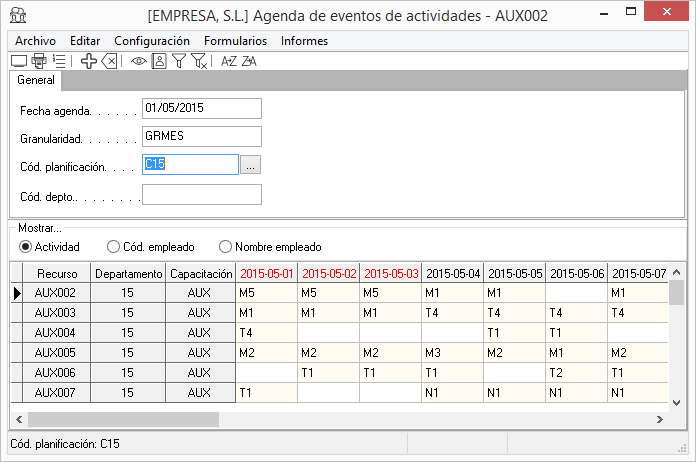Click the remove filter icon
696x462 pixels.
pos(199,61)
